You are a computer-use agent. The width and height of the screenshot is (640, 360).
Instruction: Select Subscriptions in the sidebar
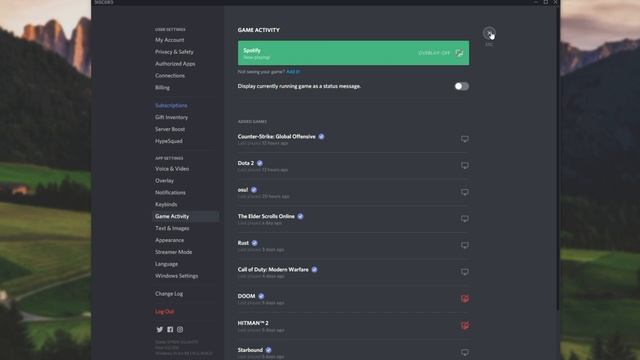click(171, 105)
